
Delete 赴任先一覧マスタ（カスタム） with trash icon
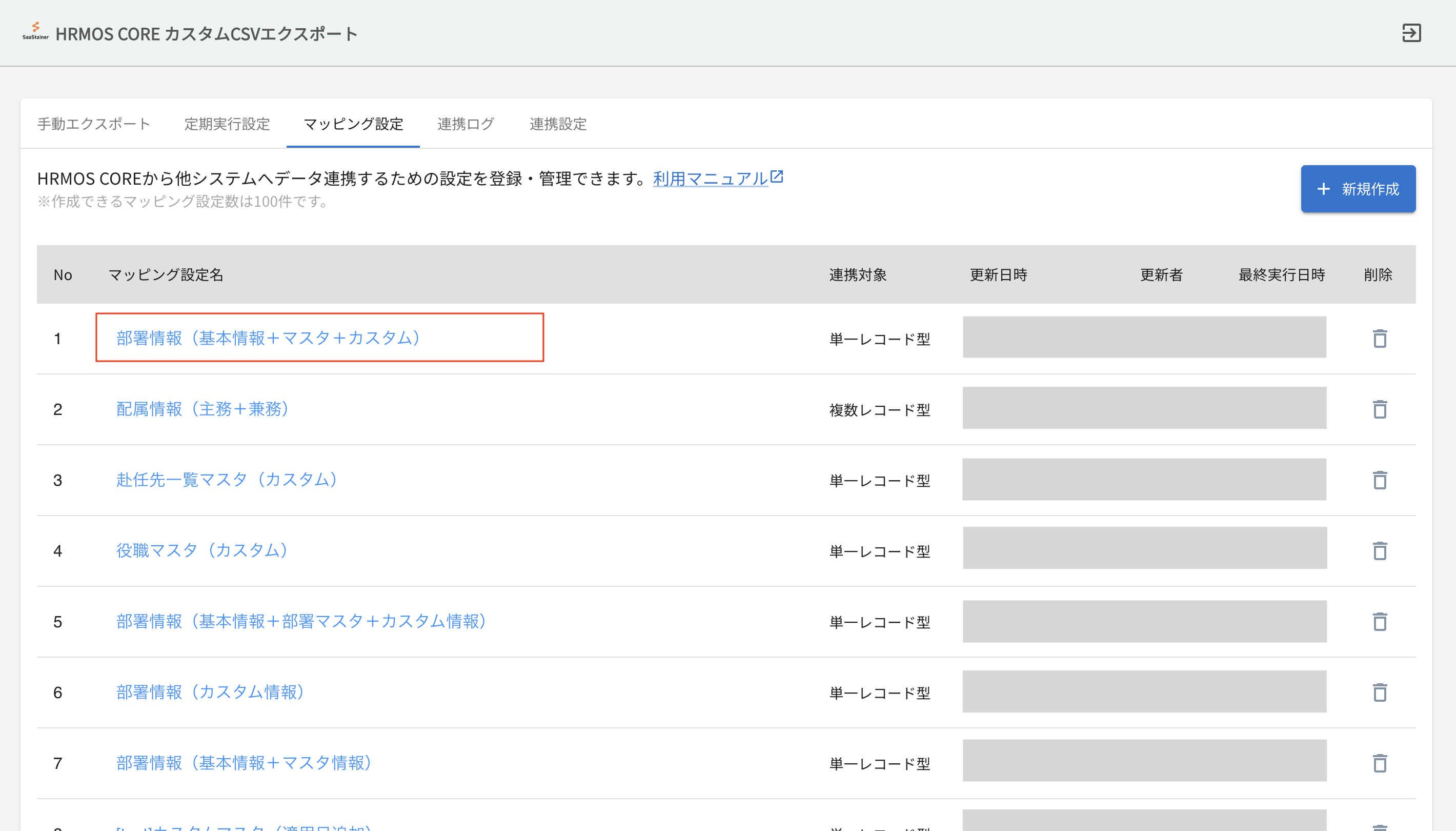1379,480
